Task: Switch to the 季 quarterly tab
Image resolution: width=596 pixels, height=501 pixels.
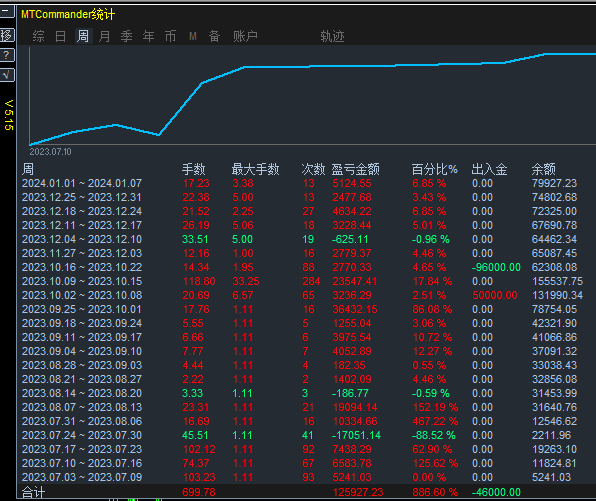Action: 126,36
